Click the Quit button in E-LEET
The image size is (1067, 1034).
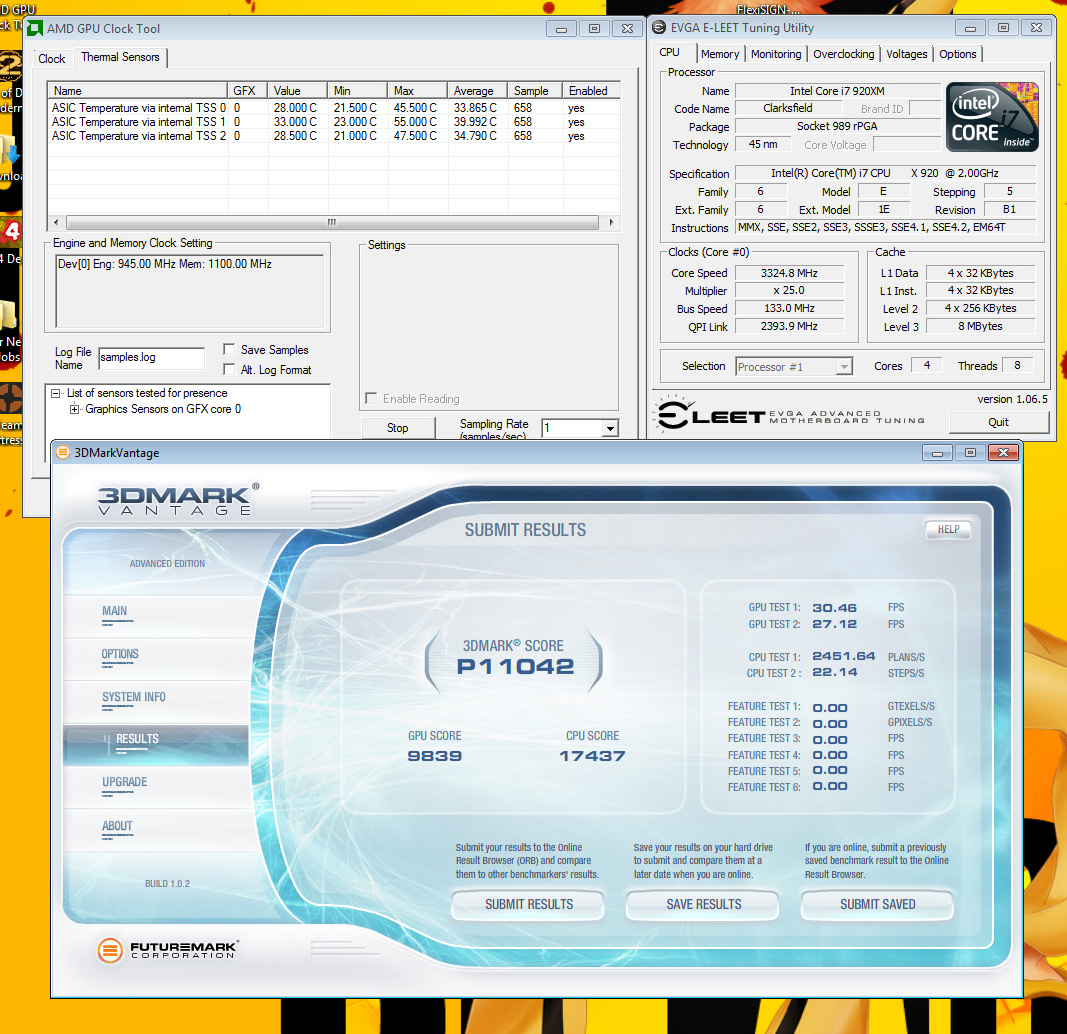(x=998, y=422)
